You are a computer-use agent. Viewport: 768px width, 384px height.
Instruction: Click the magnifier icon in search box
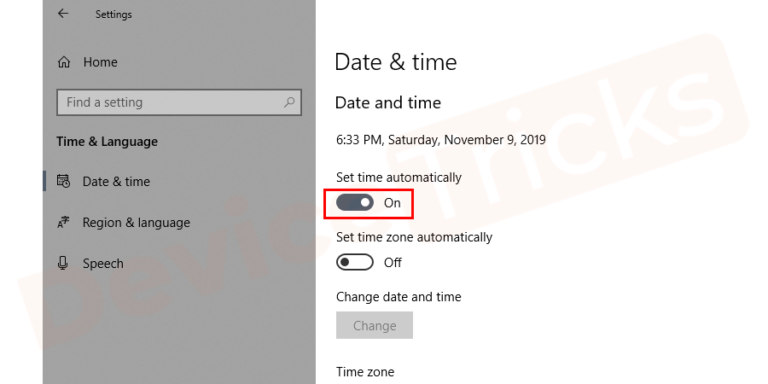(289, 102)
